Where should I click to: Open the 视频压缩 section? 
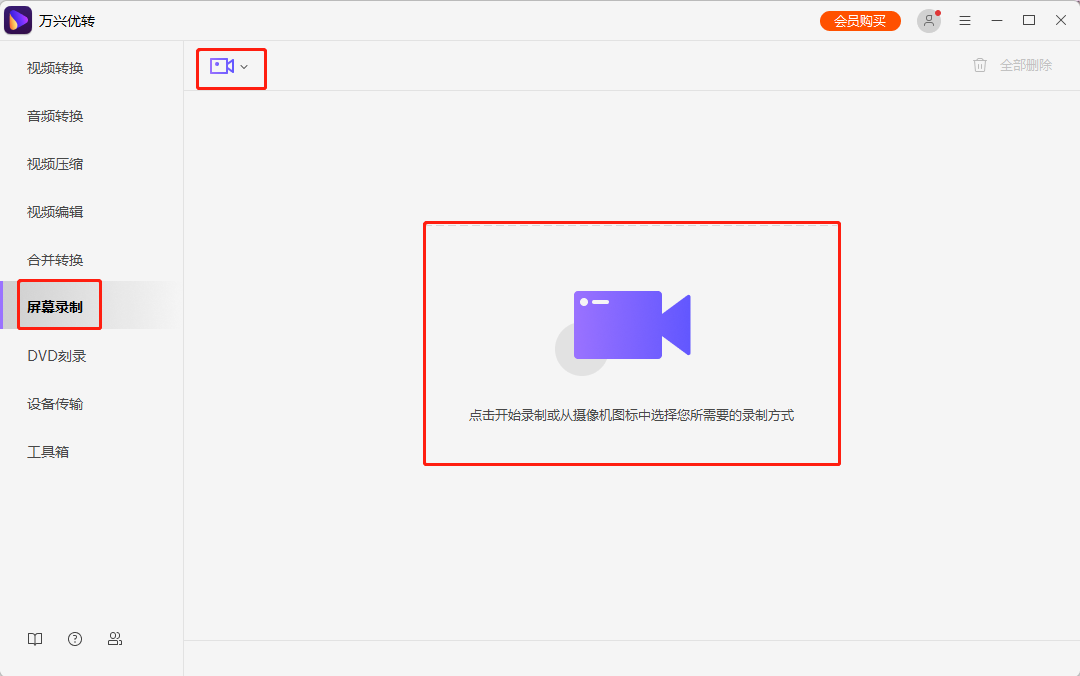pos(55,164)
